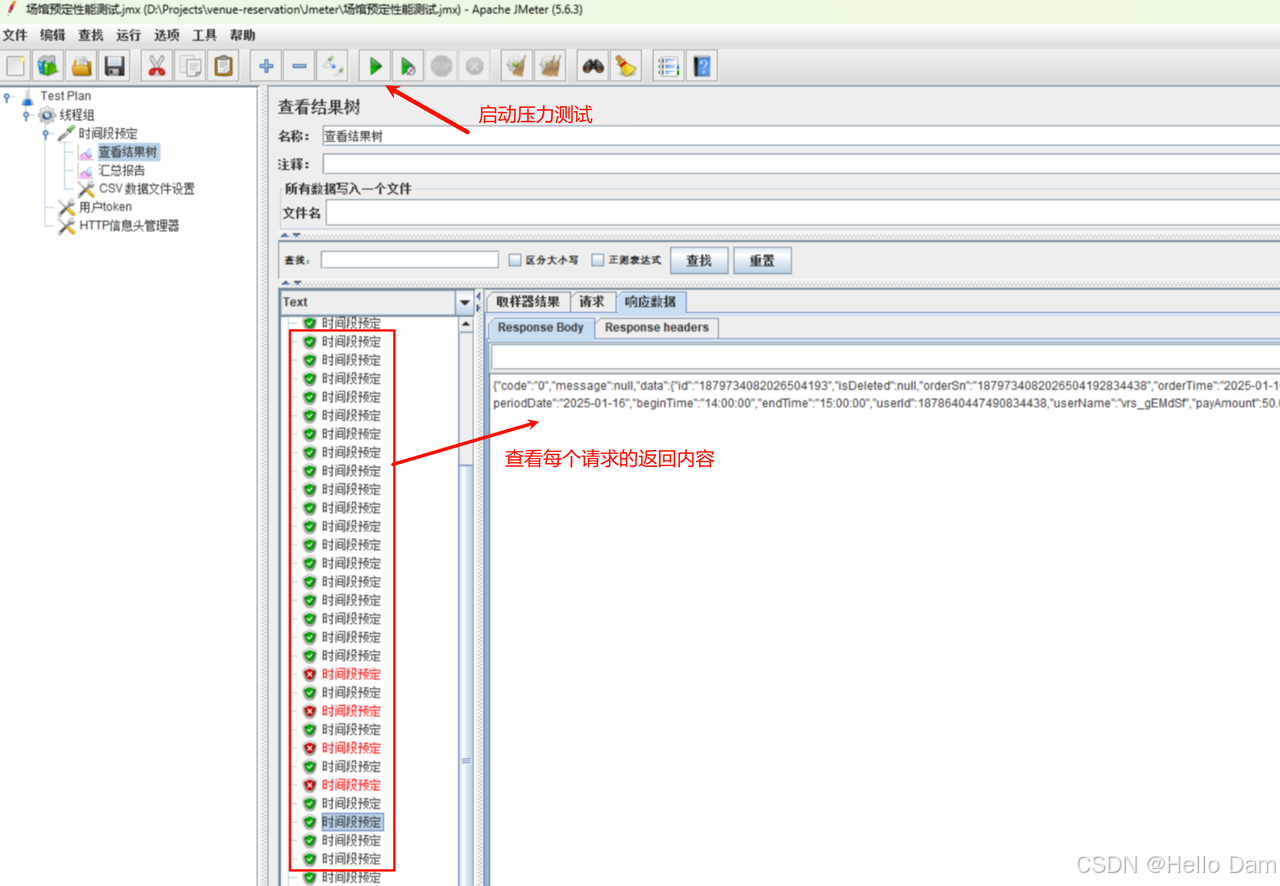Collapse the 线程组 tree handle
This screenshot has width=1280, height=886.
pos(27,115)
